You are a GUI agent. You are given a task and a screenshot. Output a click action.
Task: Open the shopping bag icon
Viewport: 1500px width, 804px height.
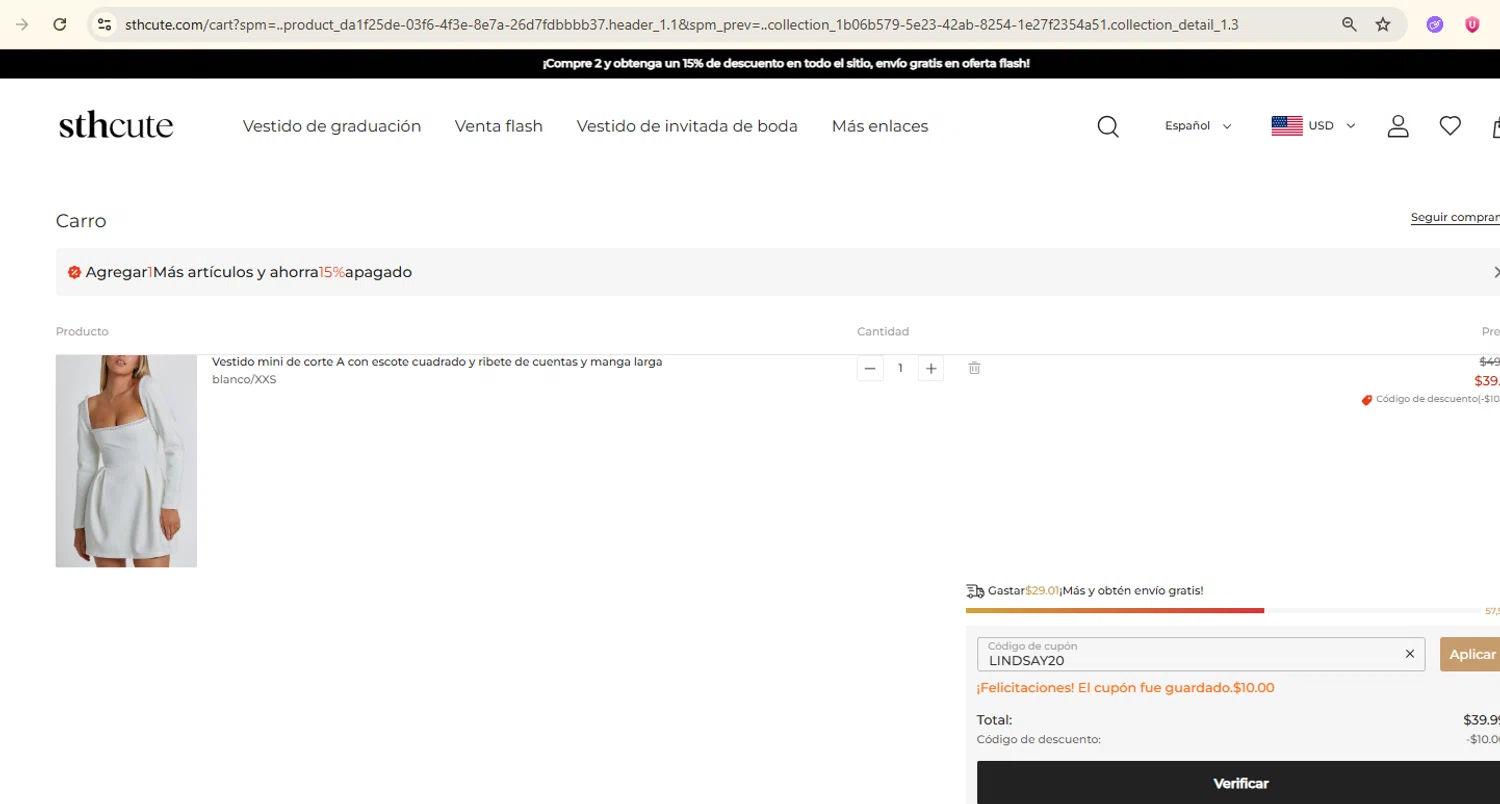[x=1495, y=126]
